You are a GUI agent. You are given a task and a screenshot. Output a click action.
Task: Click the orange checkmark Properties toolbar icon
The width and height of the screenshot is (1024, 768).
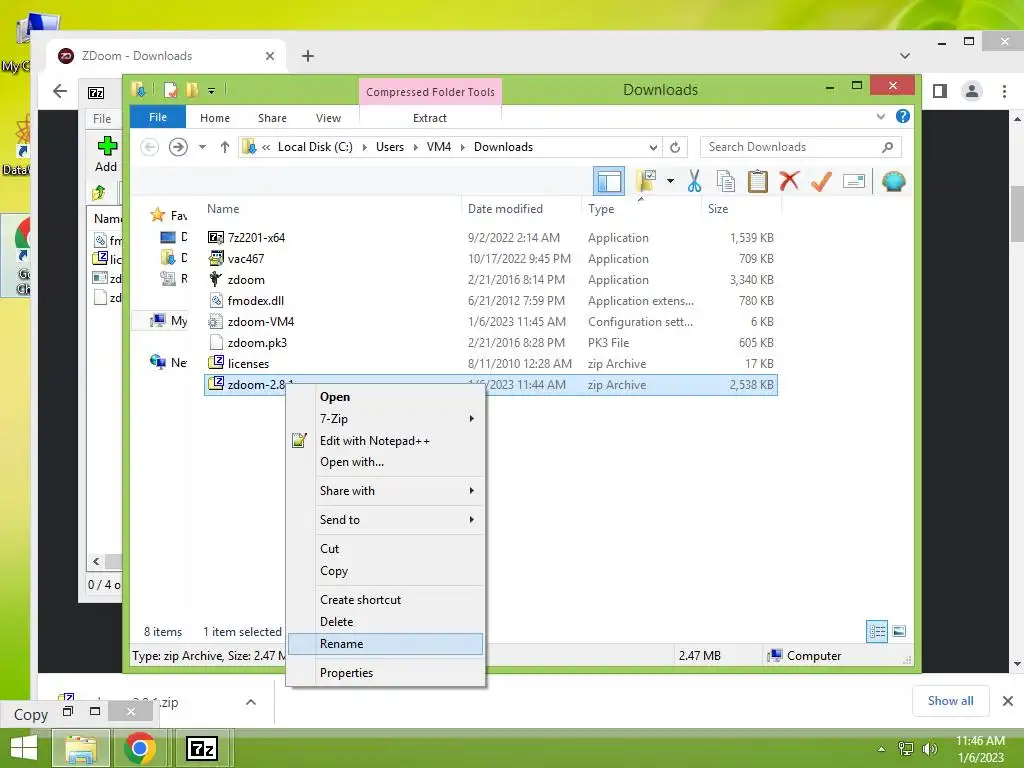[822, 181]
